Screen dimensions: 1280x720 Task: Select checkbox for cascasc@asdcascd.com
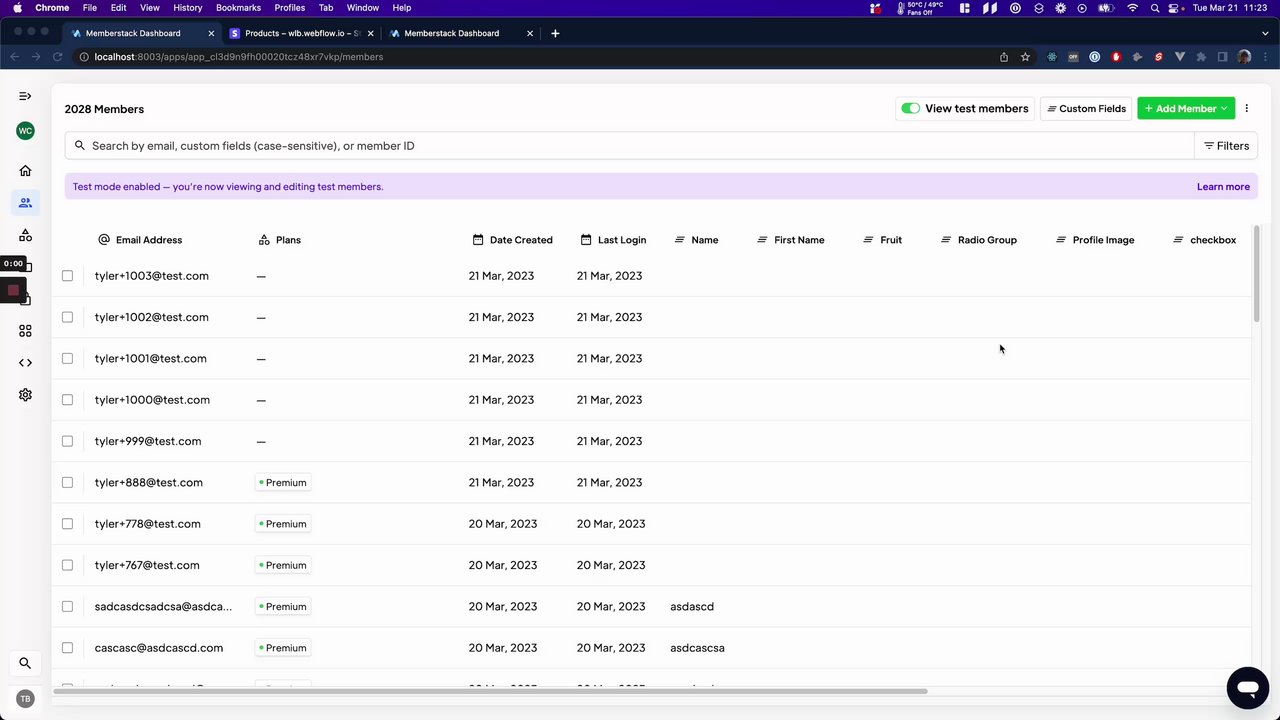[x=67, y=648]
